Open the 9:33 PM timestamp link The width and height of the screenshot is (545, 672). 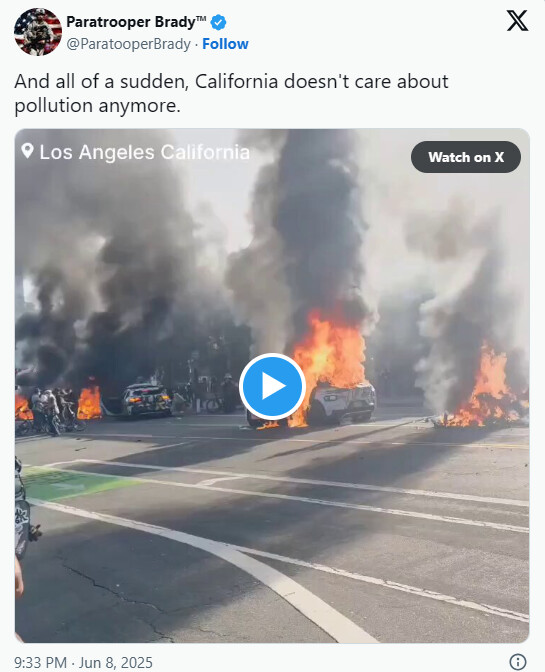point(41,662)
